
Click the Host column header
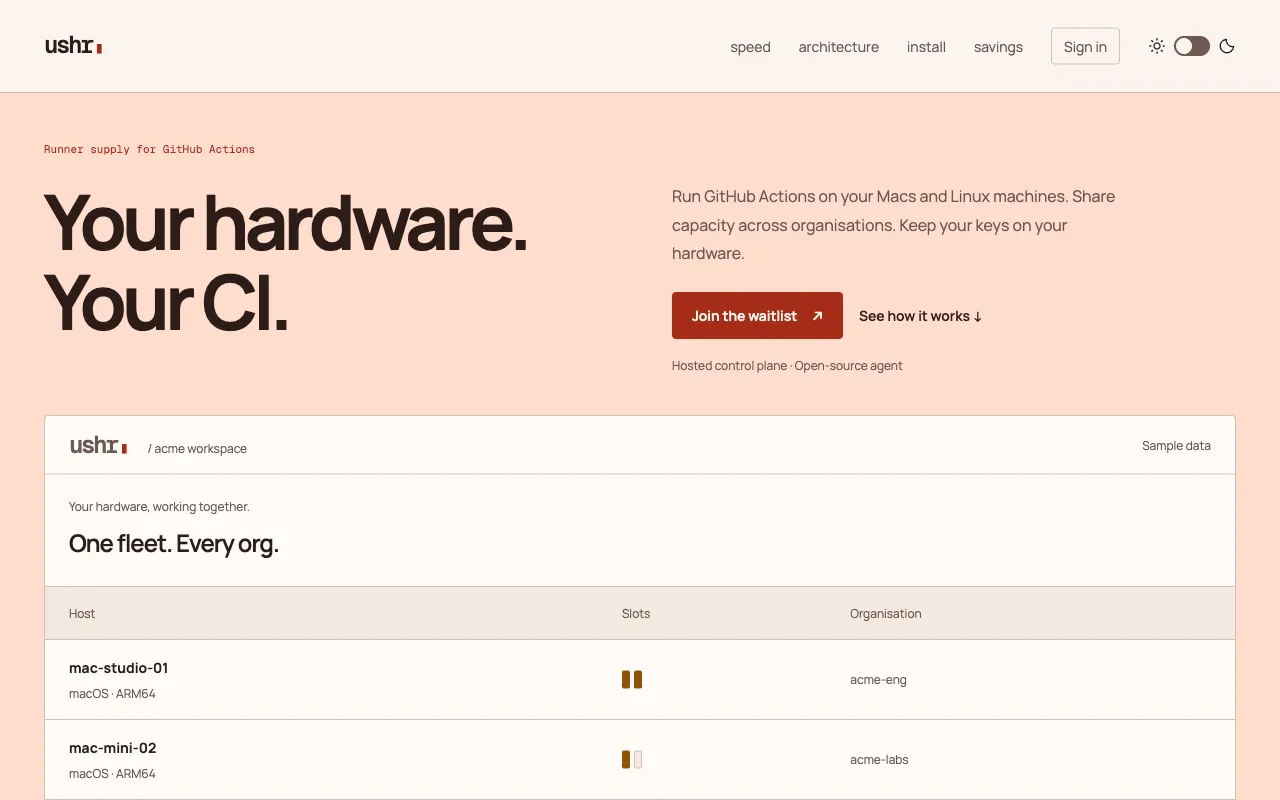(82, 614)
